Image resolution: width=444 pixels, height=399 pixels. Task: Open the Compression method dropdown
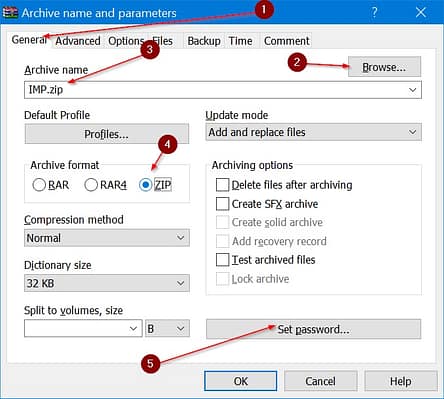[x=107, y=238]
